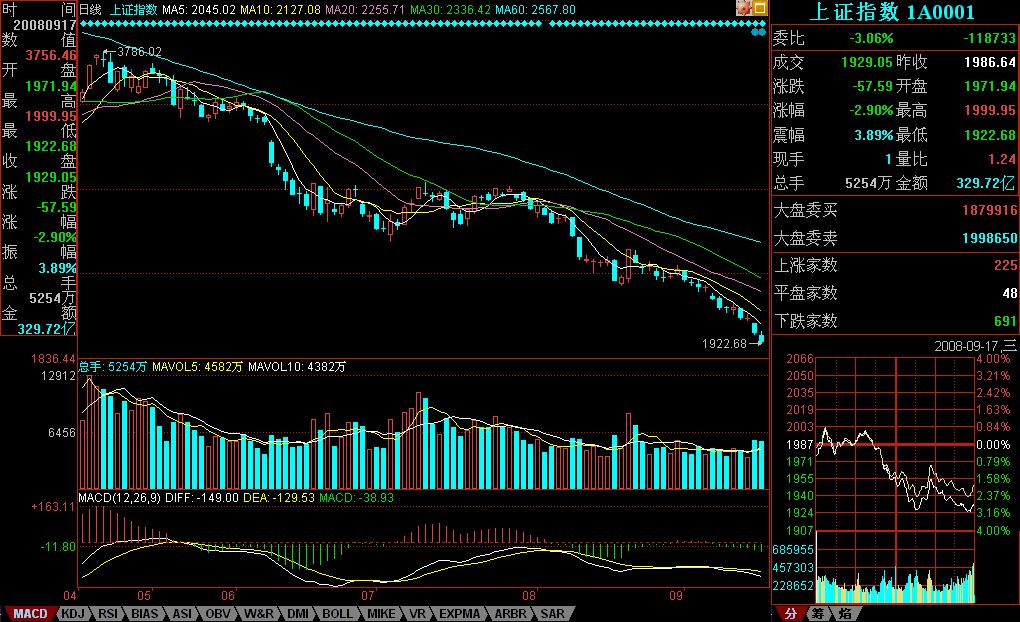This screenshot has width=1020, height=622.
Task: Select the EXPMA indicator tab
Action: 459,613
